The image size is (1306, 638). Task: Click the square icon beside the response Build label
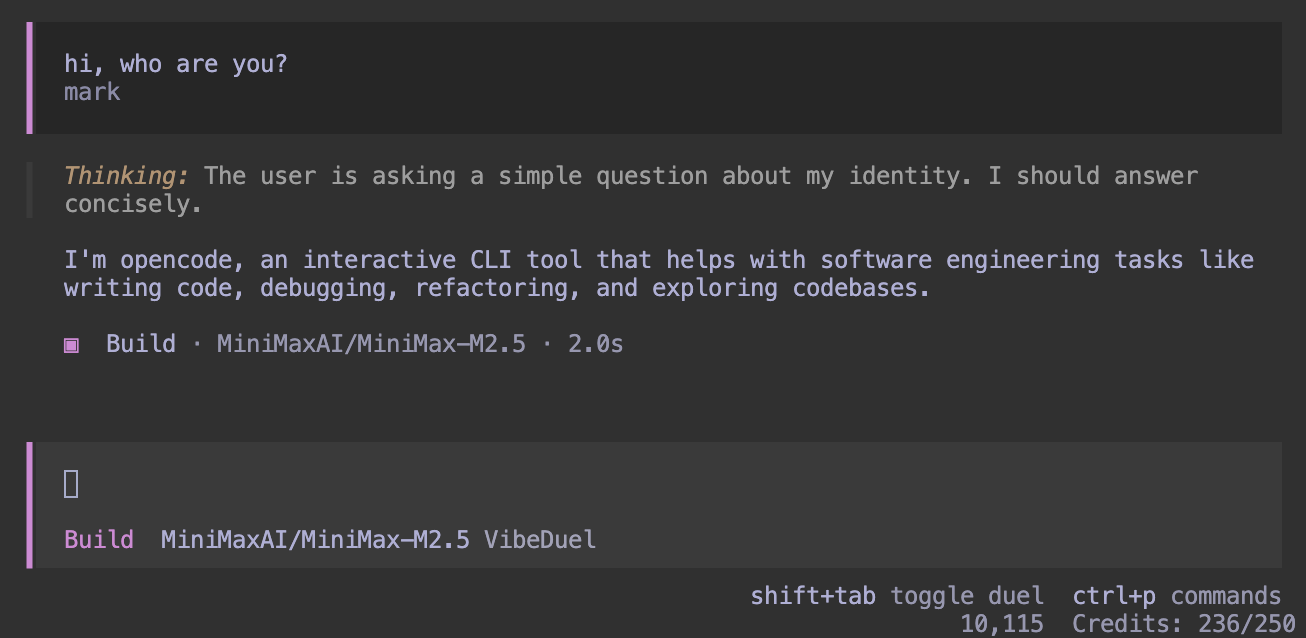pyautogui.click(x=72, y=345)
